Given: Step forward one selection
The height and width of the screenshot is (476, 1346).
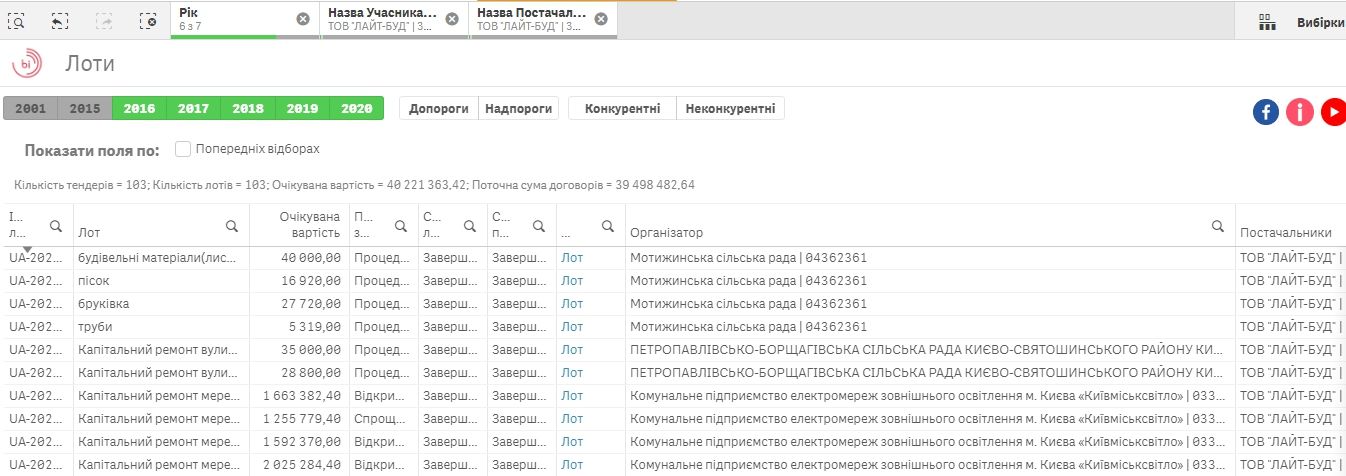Looking at the screenshot, I should [104, 20].
